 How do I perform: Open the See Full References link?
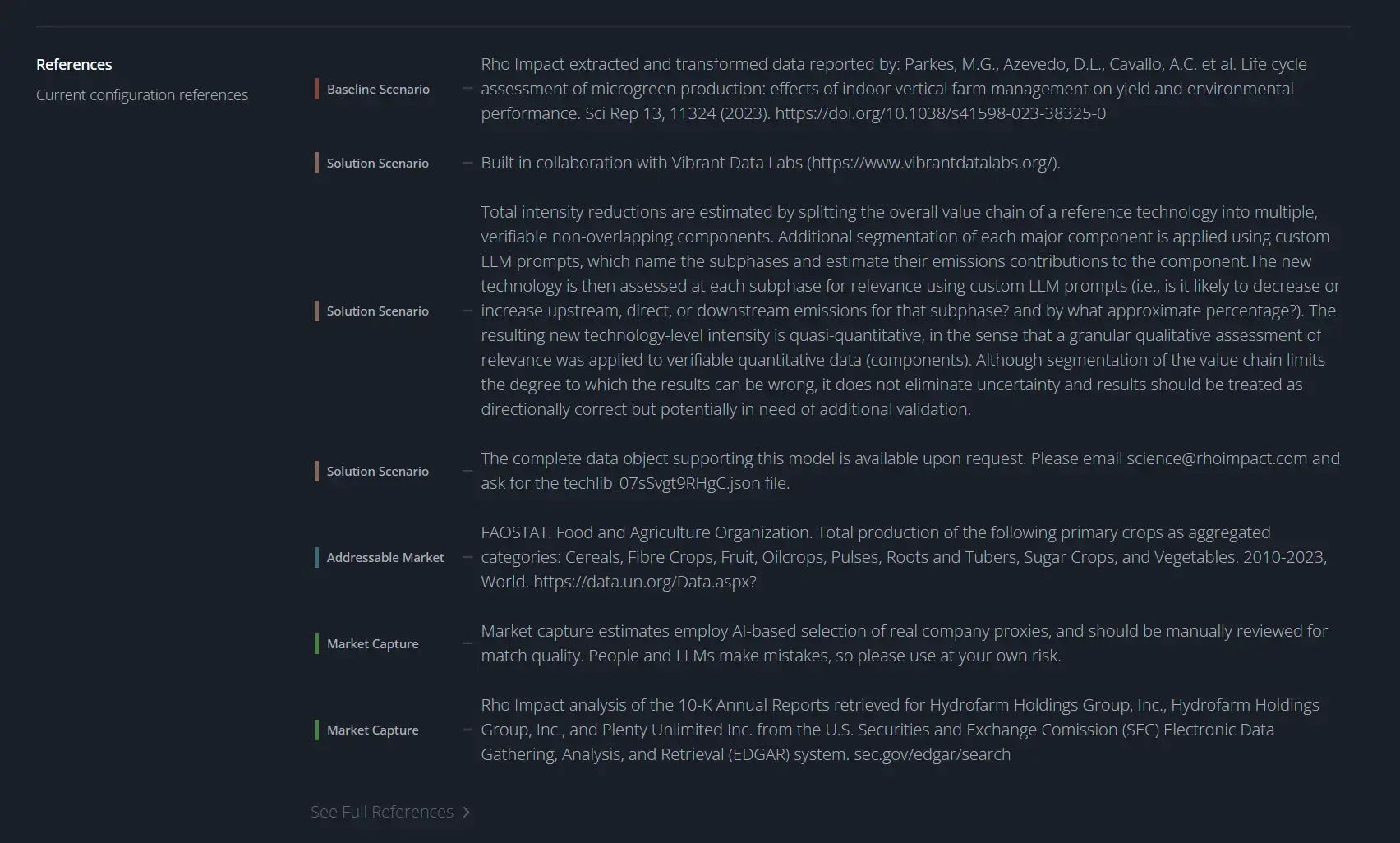[x=382, y=812]
